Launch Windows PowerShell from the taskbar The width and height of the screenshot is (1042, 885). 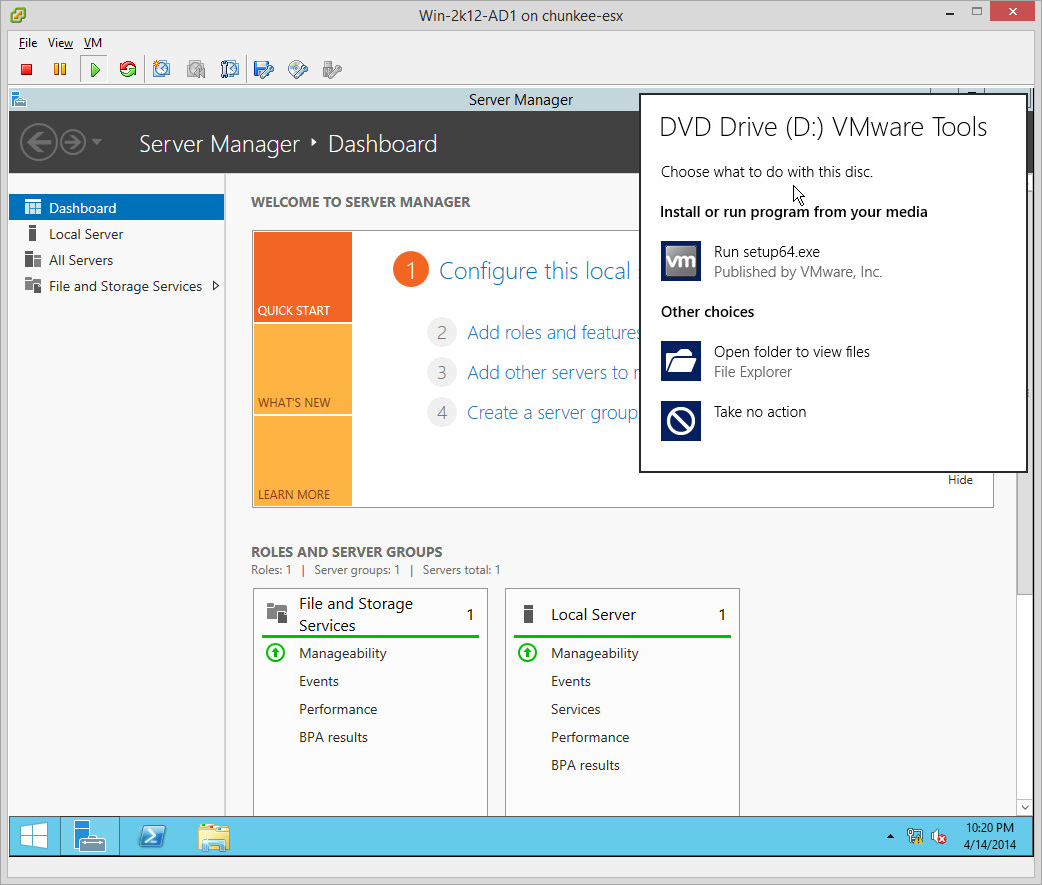[152, 836]
